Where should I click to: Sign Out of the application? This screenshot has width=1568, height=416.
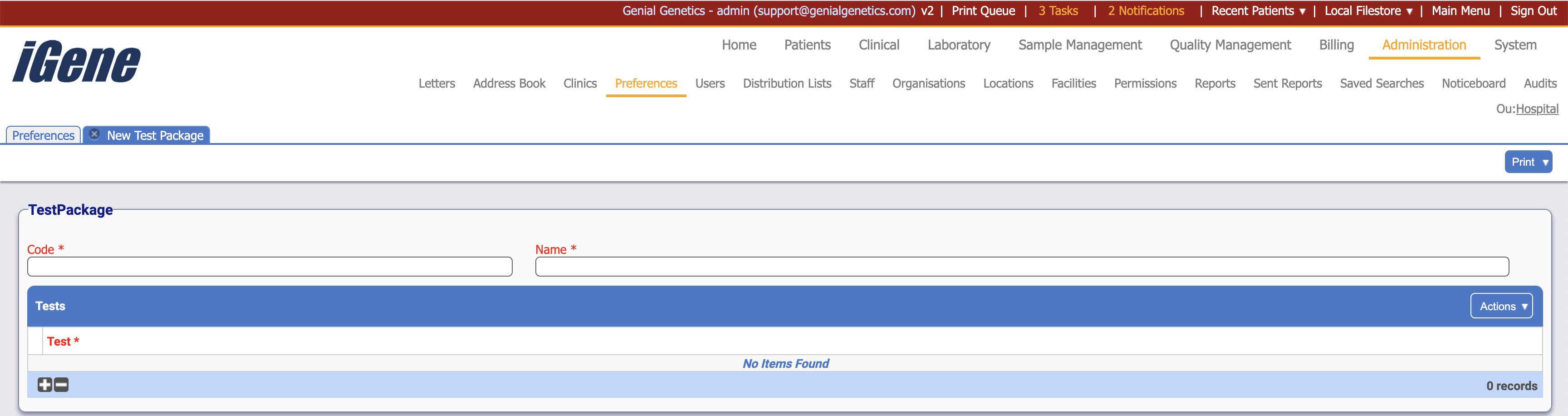(1533, 11)
